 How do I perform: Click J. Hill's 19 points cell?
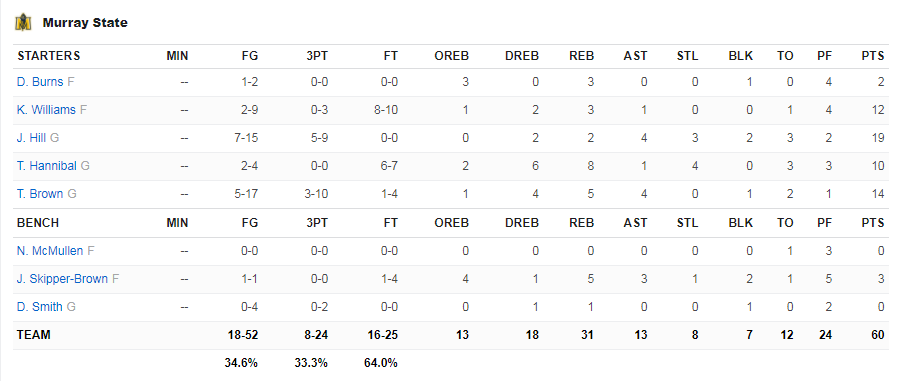(878, 138)
